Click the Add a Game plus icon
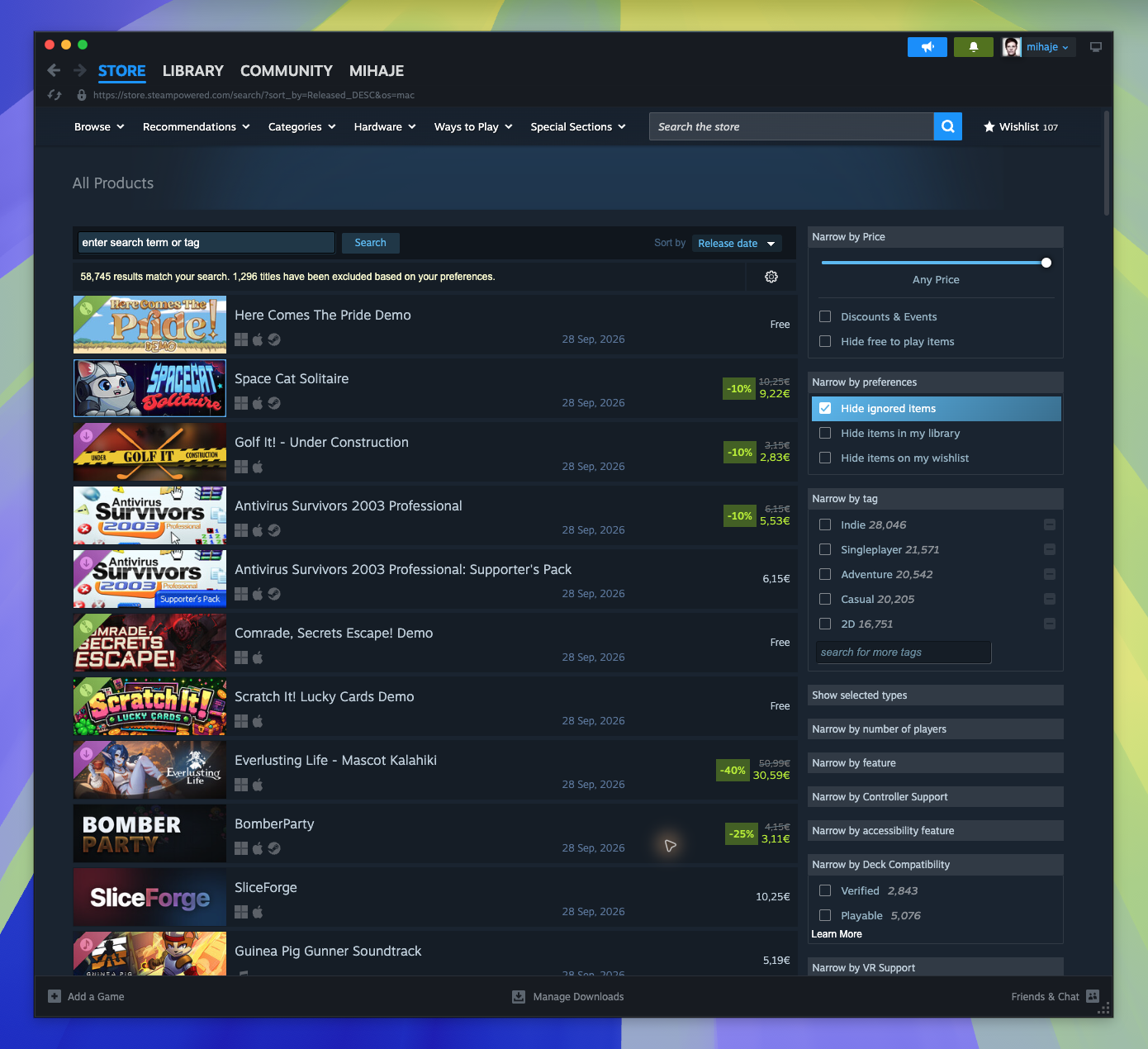Image resolution: width=1148 pixels, height=1049 pixels. click(55, 996)
